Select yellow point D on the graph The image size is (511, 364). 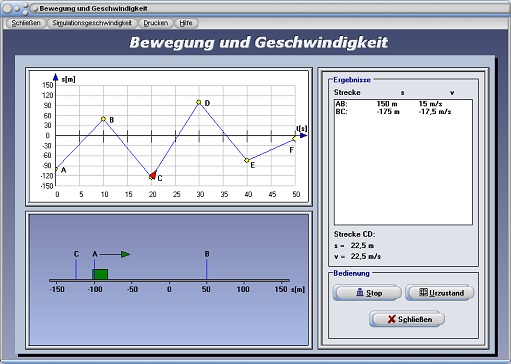(x=199, y=102)
